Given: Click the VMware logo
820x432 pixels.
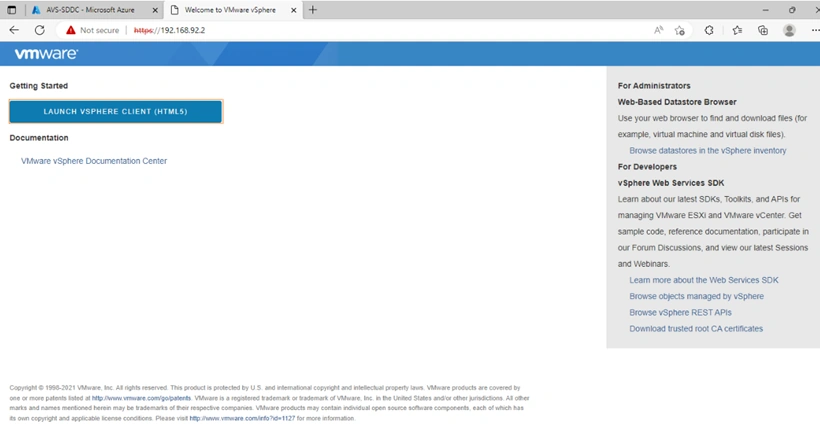Looking at the screenshot, I should [x=46, y=53].
